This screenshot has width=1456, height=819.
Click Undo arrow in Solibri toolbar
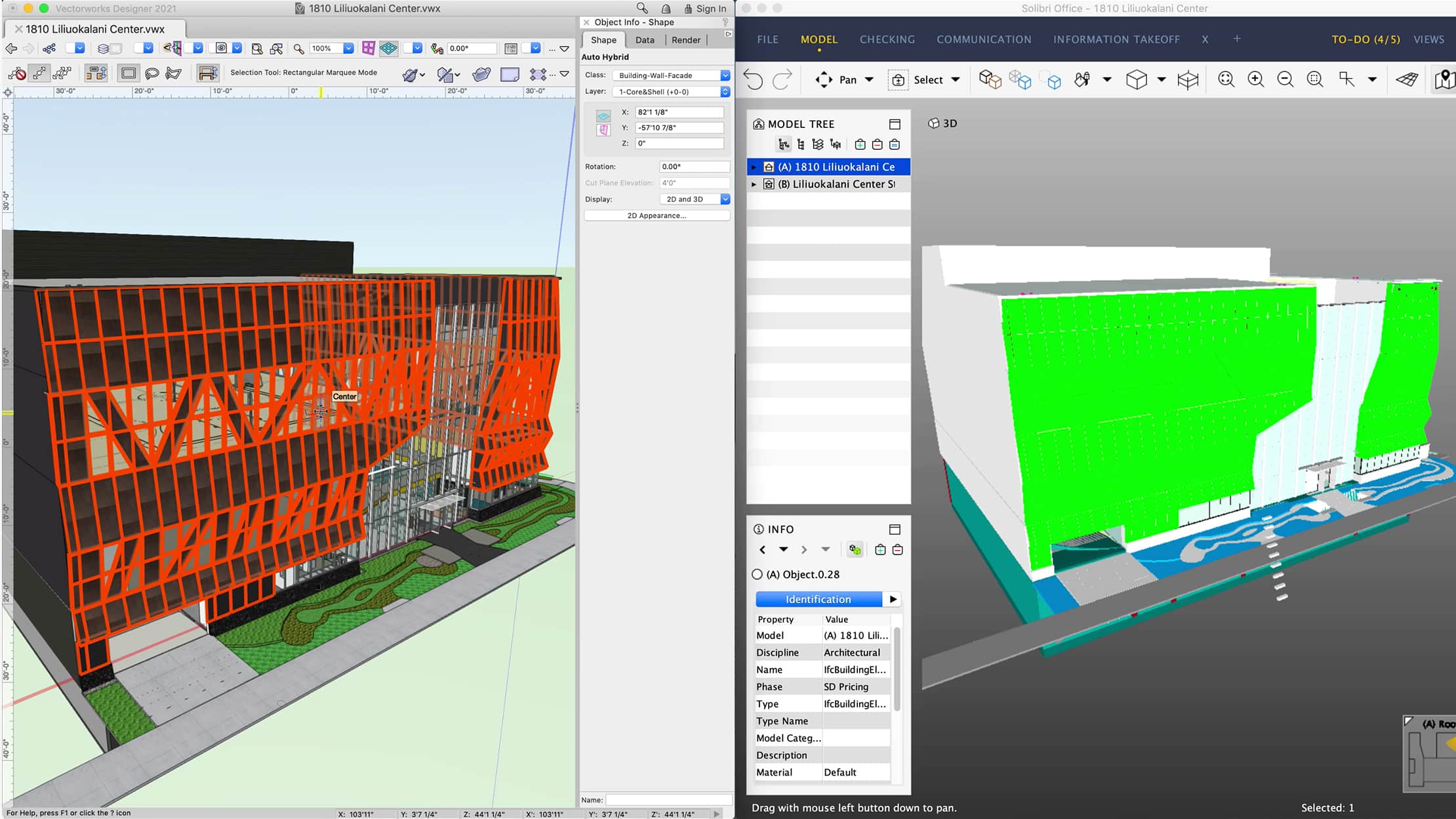[754, 79]
